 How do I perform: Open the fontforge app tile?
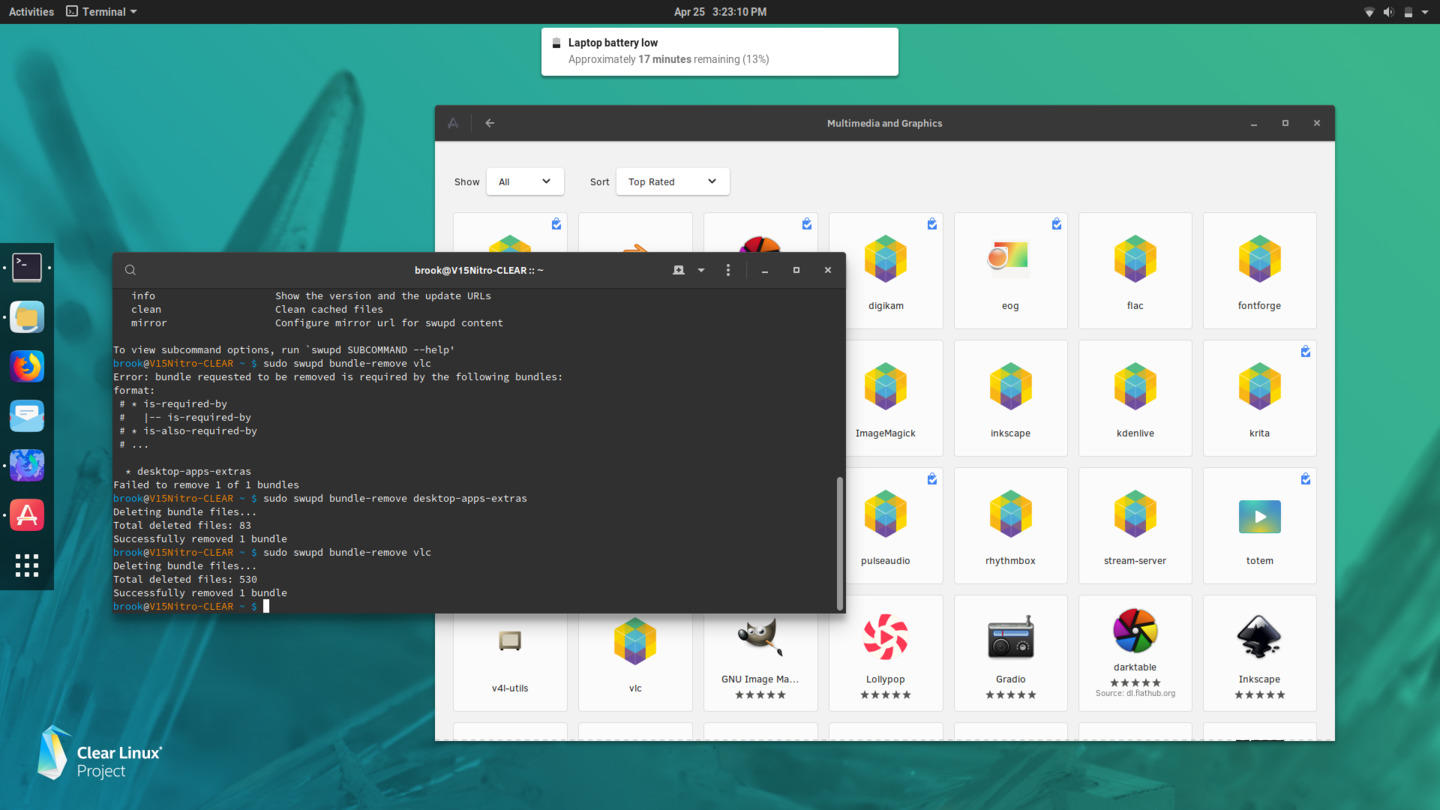point(1259,270)
